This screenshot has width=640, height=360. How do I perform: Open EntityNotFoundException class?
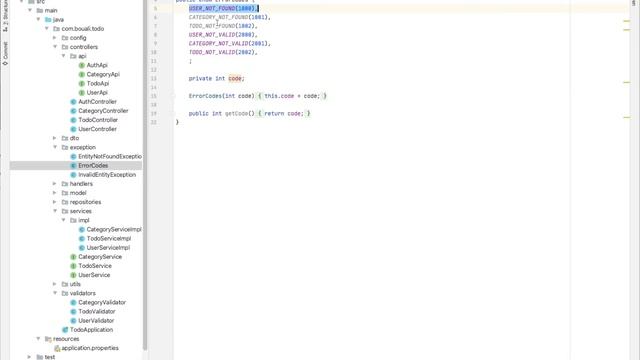110,156
